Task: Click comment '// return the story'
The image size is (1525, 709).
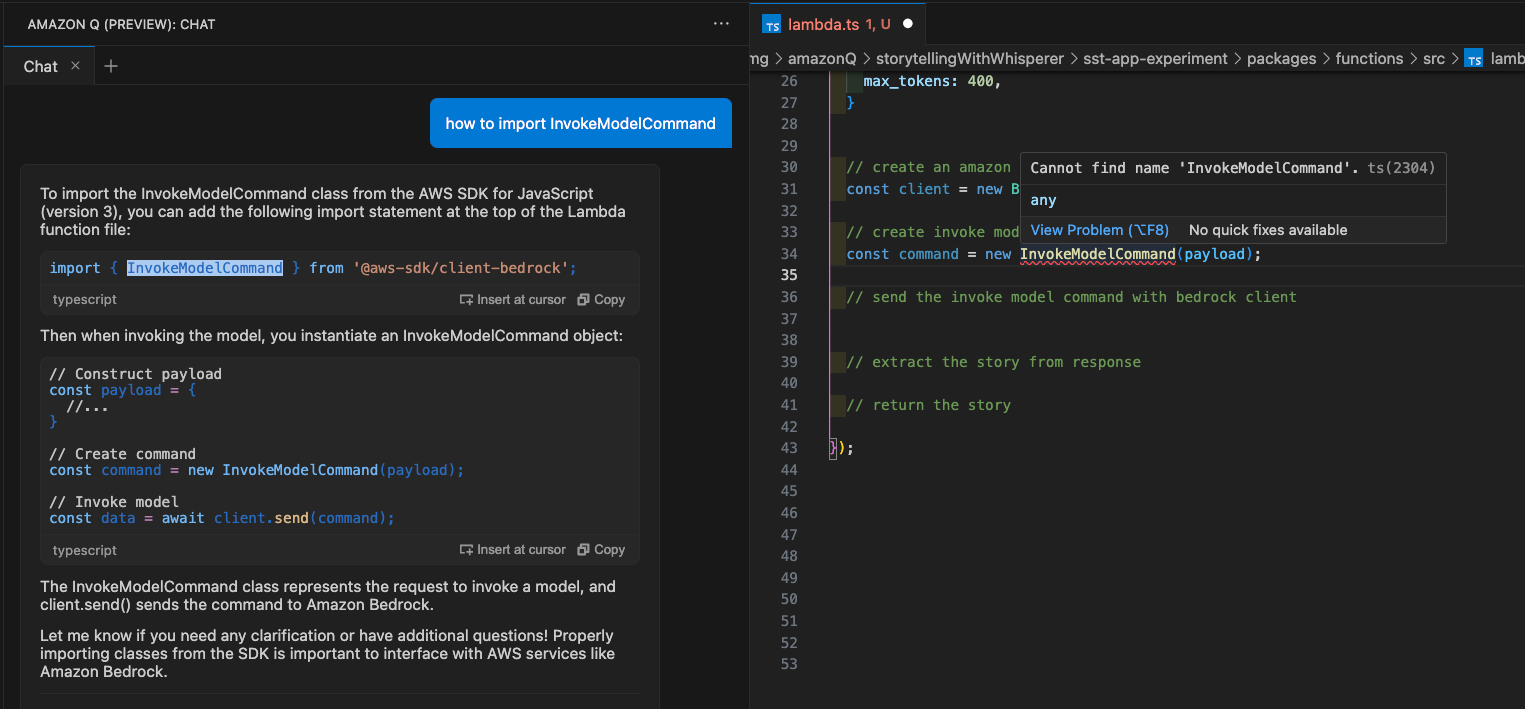Action: [x=928, y=405]
